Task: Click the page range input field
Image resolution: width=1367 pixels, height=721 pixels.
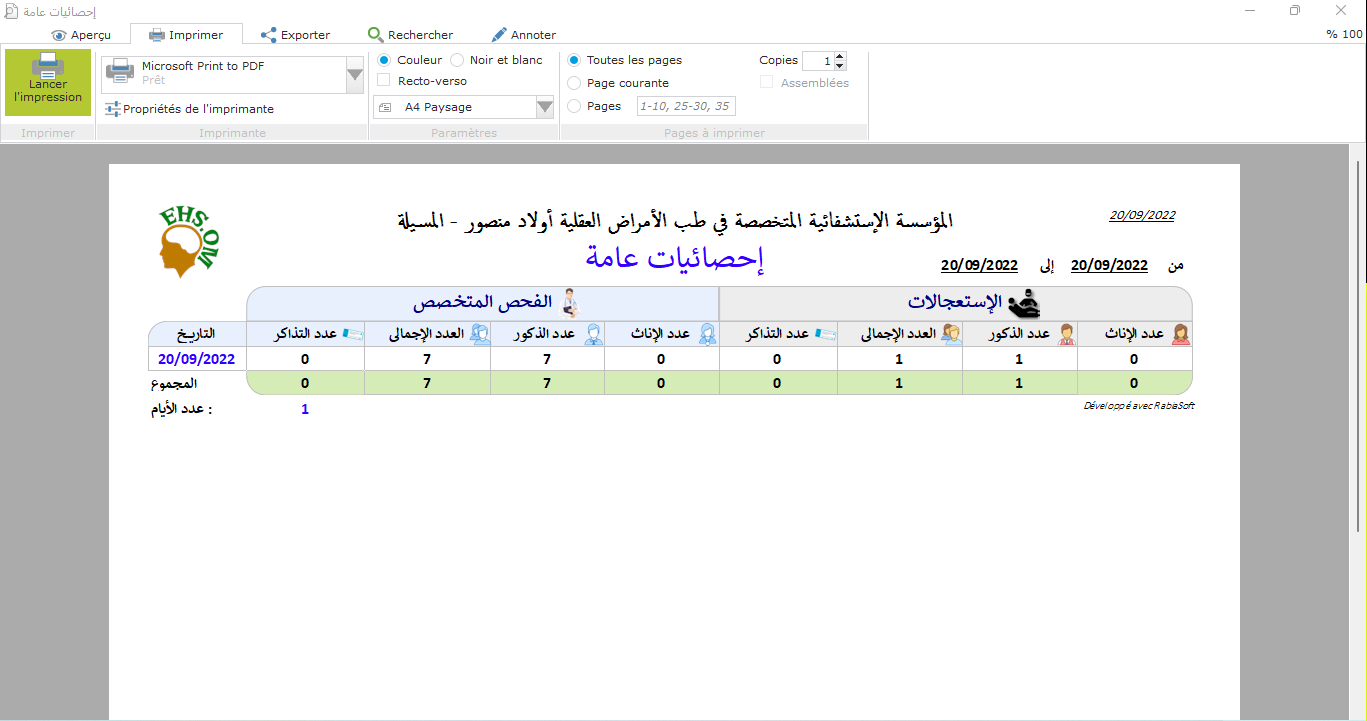Action: [x=685, y=106]
